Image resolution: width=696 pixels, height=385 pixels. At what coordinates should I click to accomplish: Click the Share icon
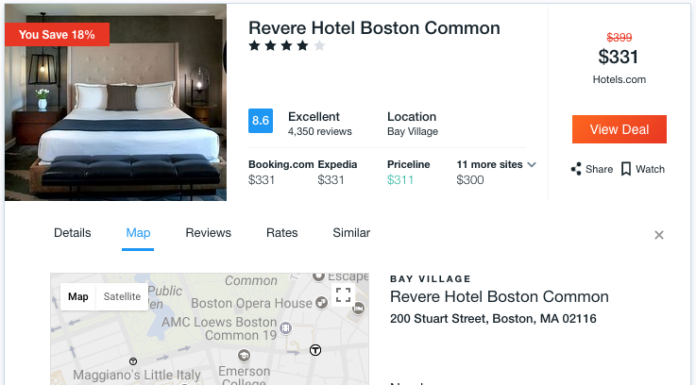(576, 169)
